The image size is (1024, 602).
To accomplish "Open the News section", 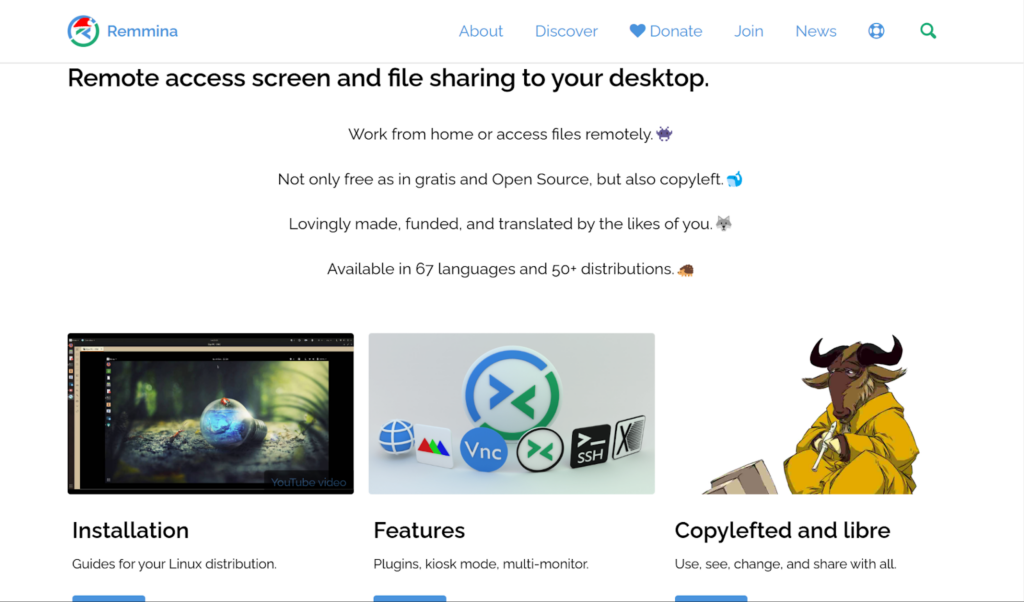I will tap(815, 31).
